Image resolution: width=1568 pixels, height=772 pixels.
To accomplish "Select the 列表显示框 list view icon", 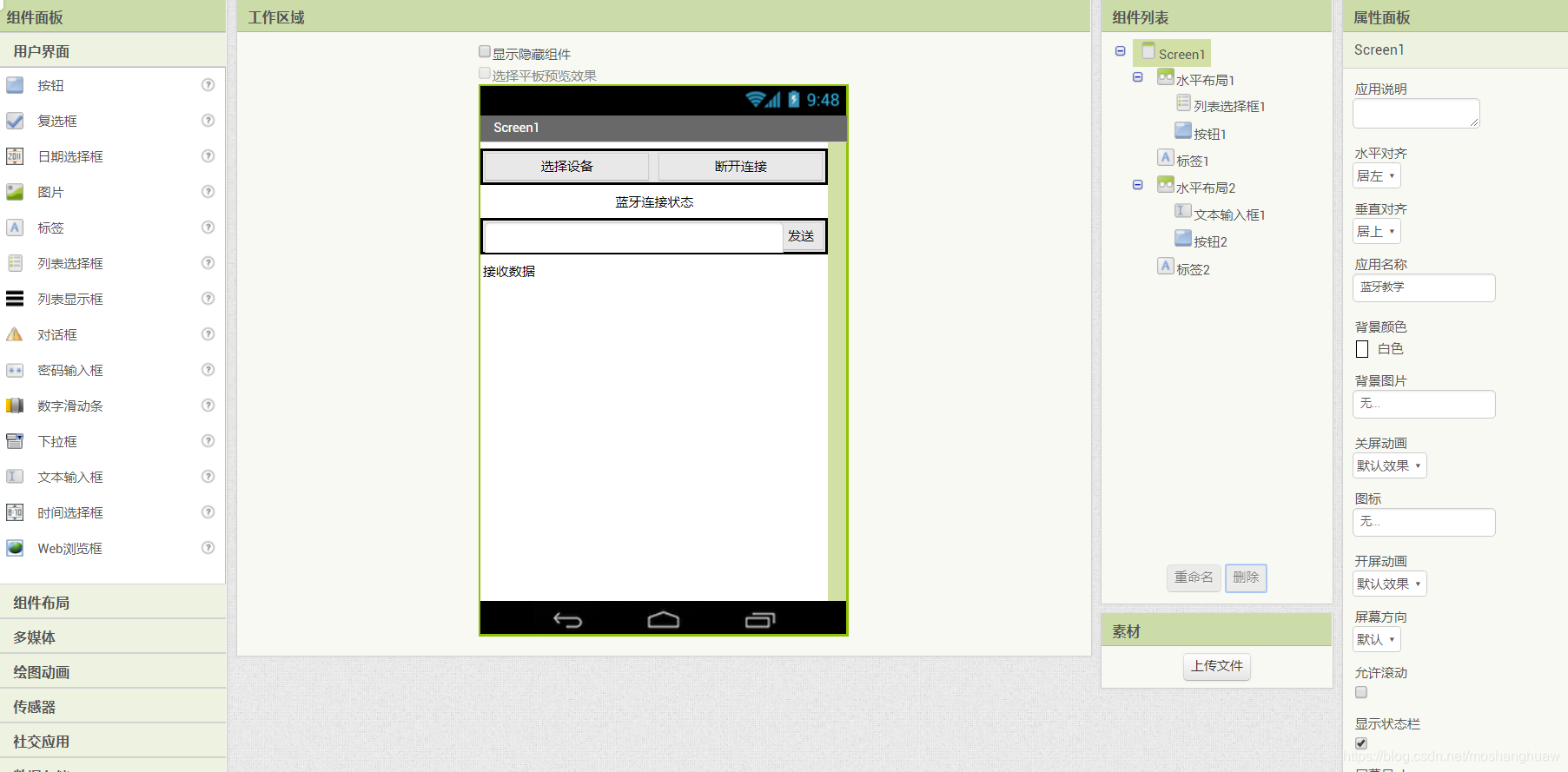I will pos(15,299).
